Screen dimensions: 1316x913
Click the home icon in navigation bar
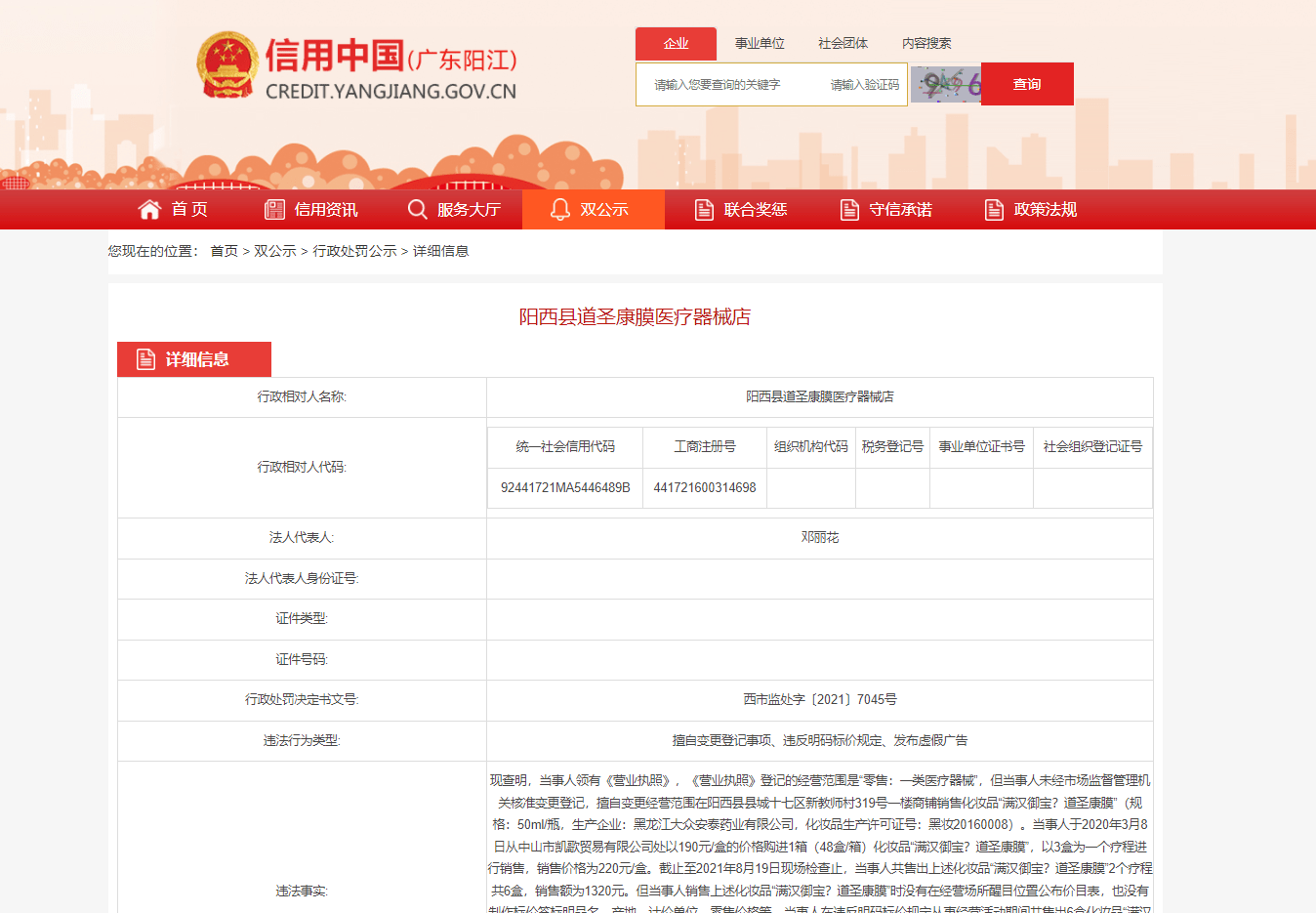(x=149, y=210)
